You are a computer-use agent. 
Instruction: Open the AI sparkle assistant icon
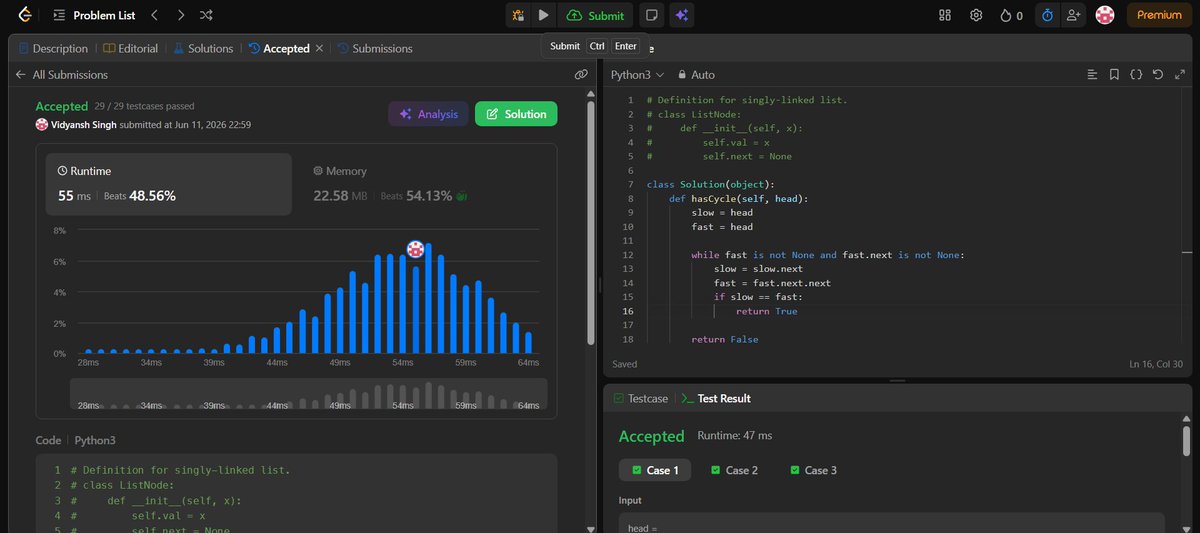pos(682,15)
